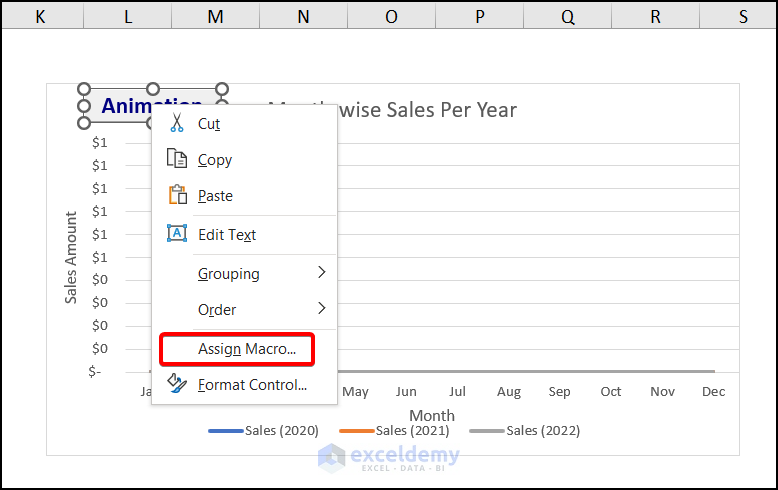Select column header P

[x=480, y=16]
